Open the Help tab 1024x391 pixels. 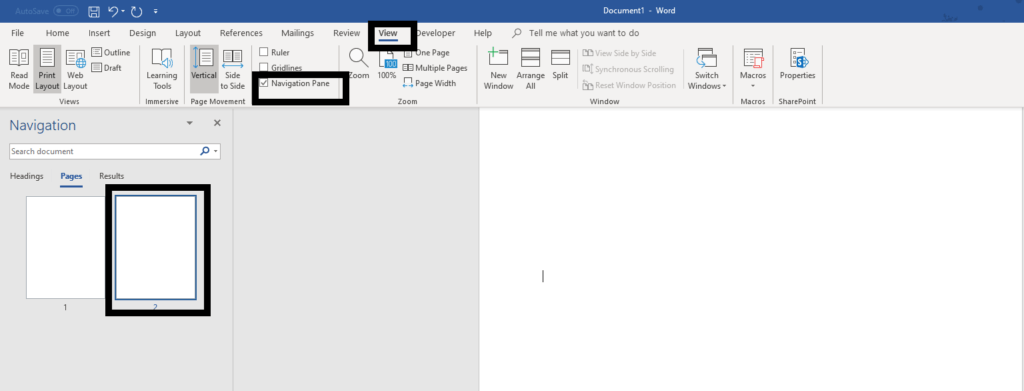coord(483,33)
